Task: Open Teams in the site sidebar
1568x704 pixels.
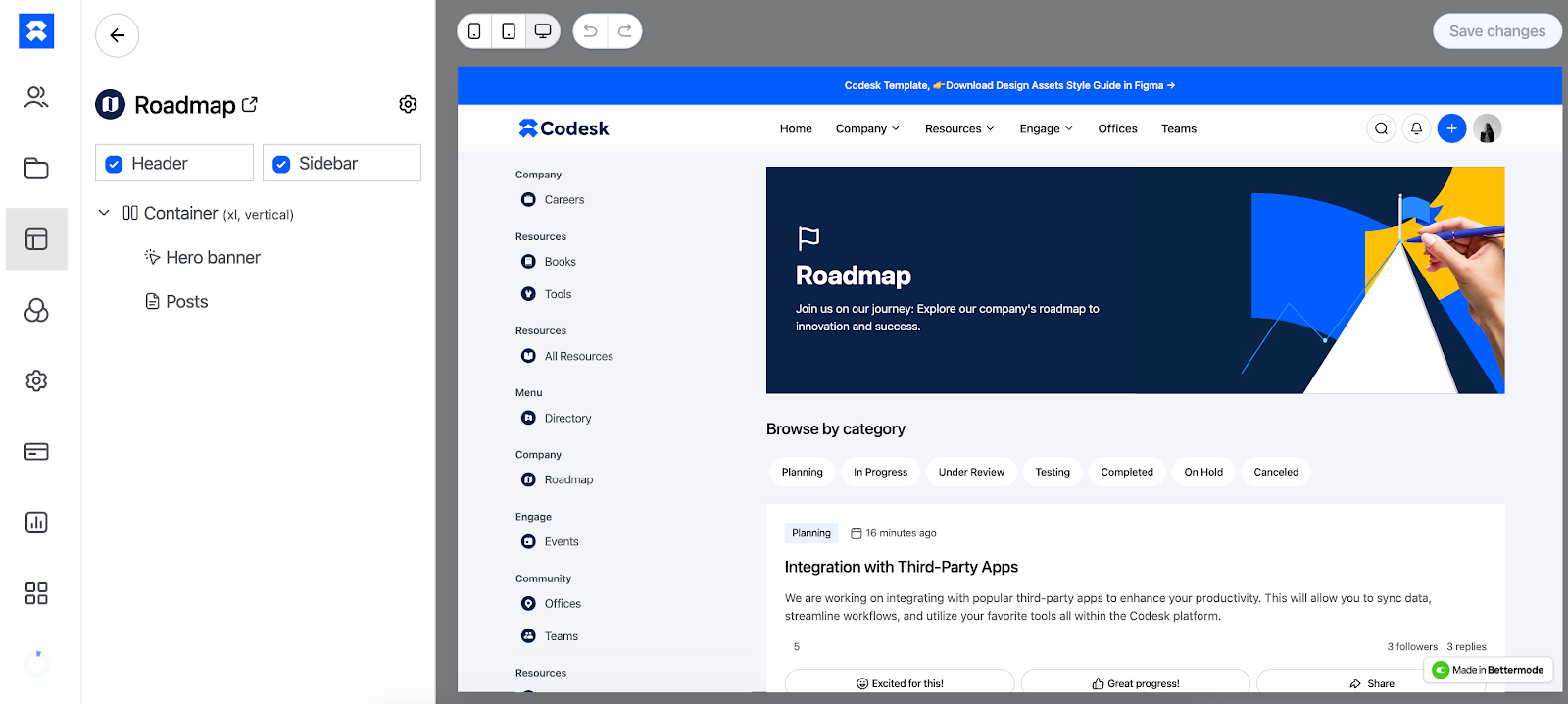Action: click(550, 636)
